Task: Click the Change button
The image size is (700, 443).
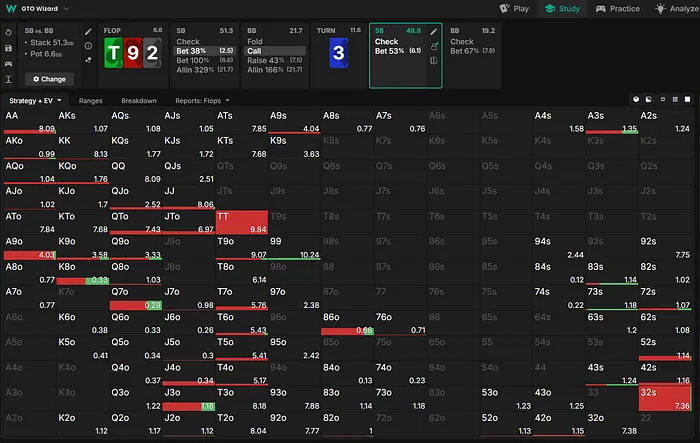Action: click(x=49, y=78)
